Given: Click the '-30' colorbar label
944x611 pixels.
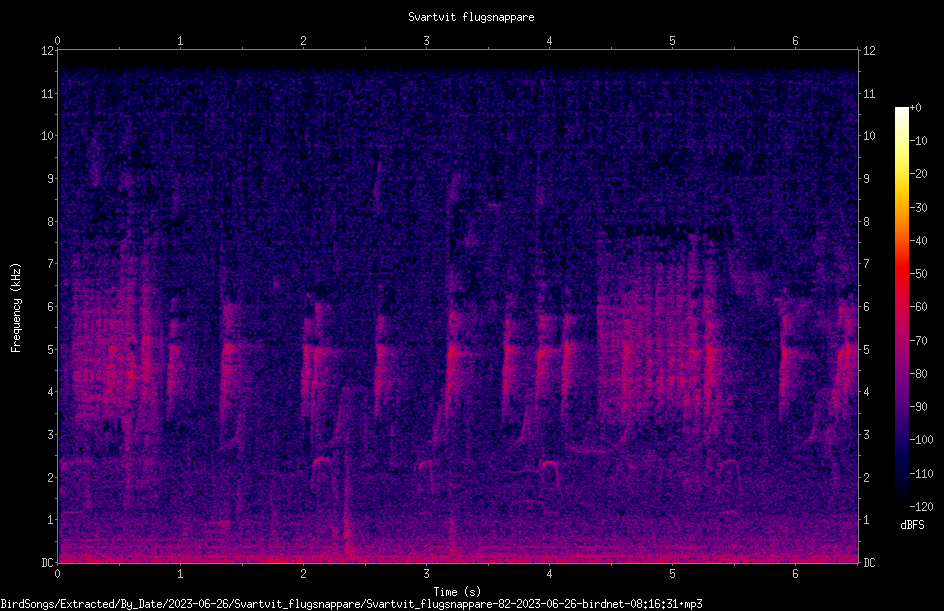Looking at the screenshot, I should point(918,208).
